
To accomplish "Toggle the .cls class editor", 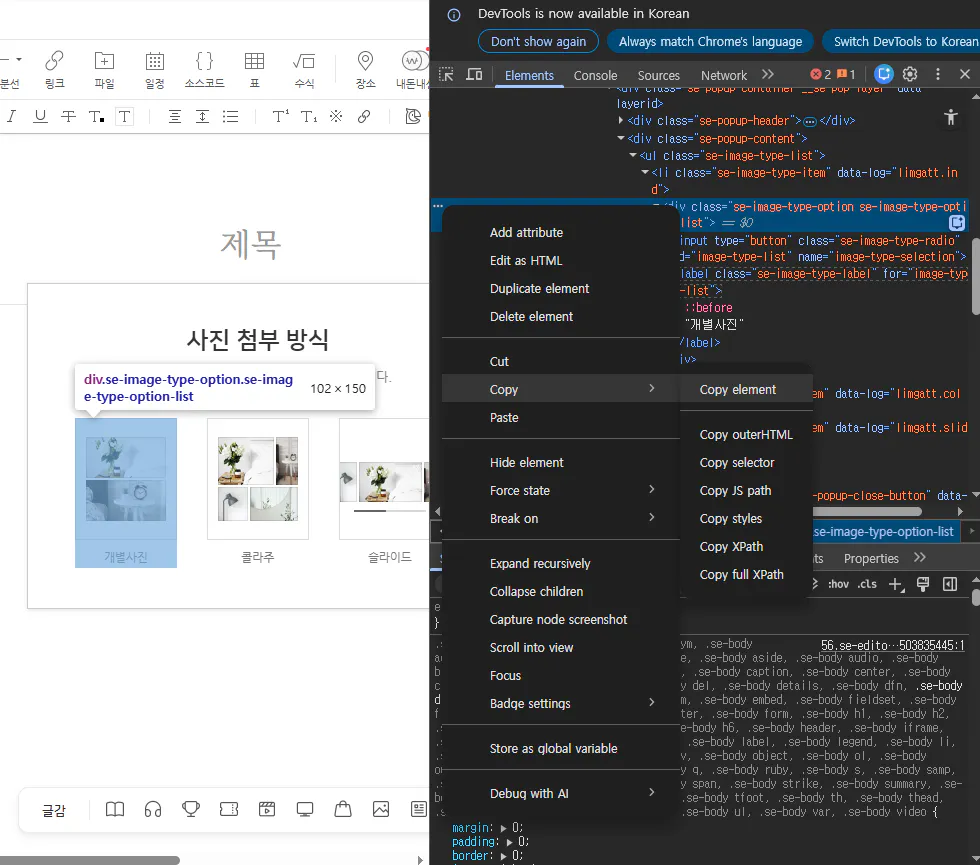I will click(x=867, y=584).
